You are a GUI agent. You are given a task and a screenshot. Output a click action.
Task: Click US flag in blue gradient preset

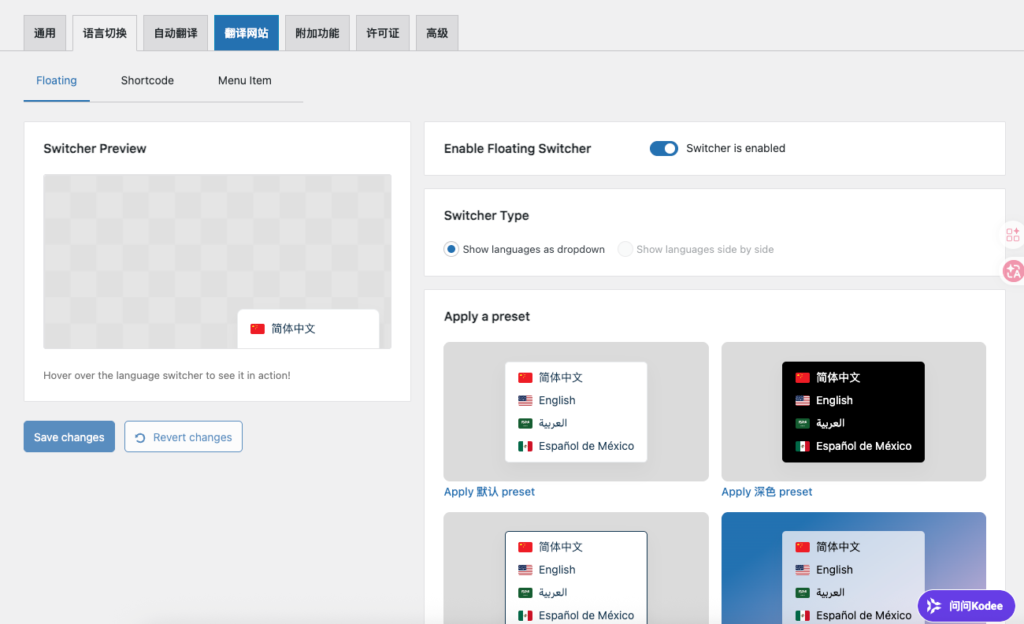(x=803, y=570)
